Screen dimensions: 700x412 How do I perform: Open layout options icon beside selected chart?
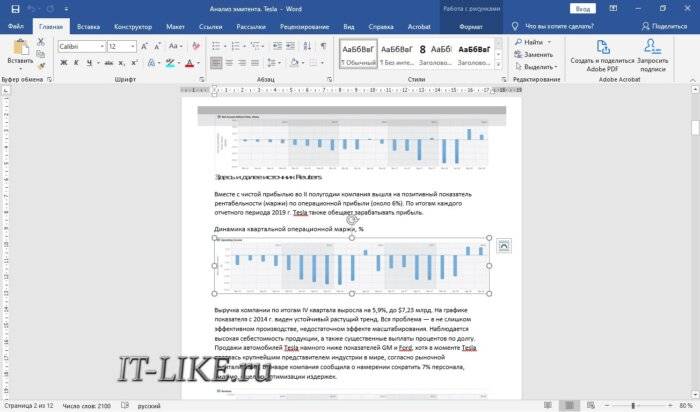coord(503,245)
